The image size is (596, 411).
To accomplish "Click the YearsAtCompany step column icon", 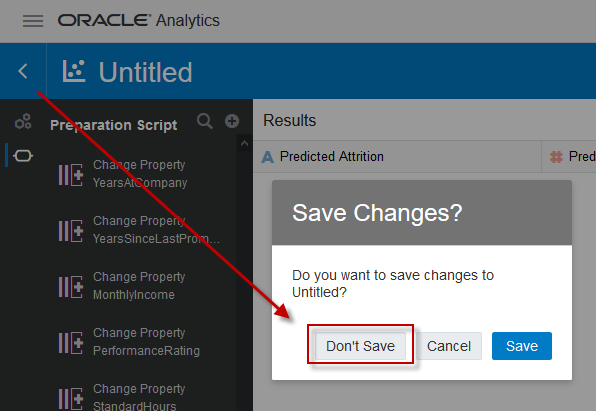I will click(71, 175).
